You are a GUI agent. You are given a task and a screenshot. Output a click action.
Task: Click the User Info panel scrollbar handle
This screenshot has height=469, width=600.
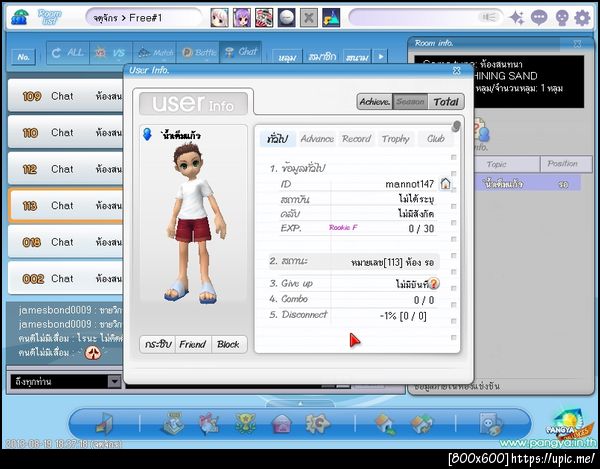click(456, 127)
